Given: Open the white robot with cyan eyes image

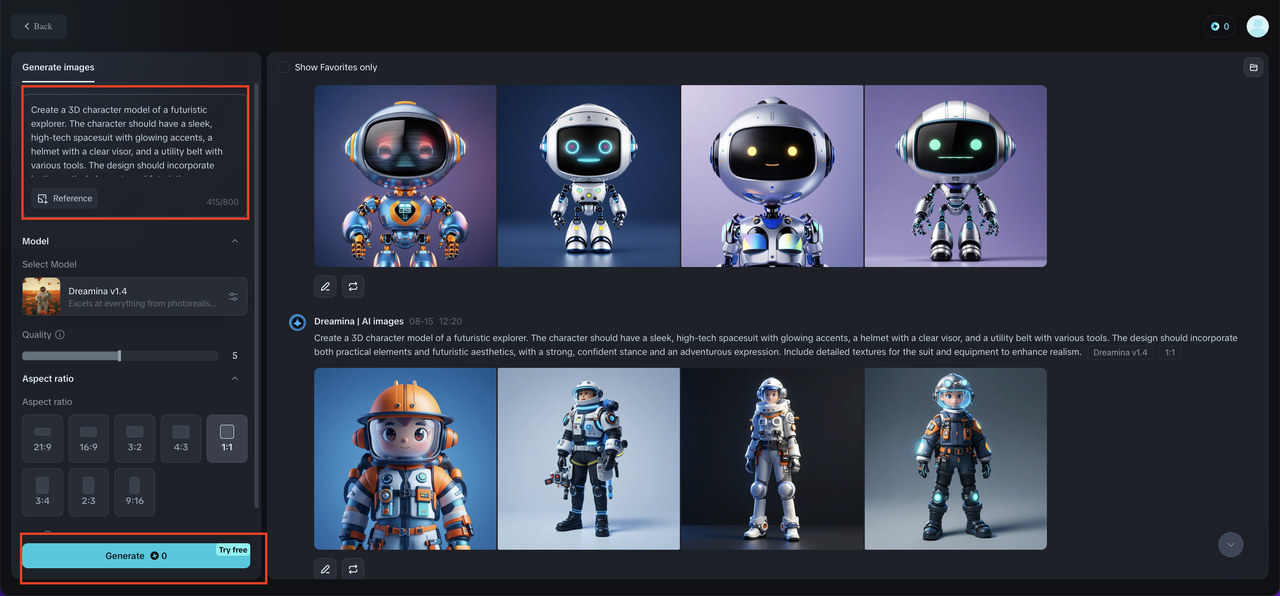Looking at the screenshot, I should [589, 176].
